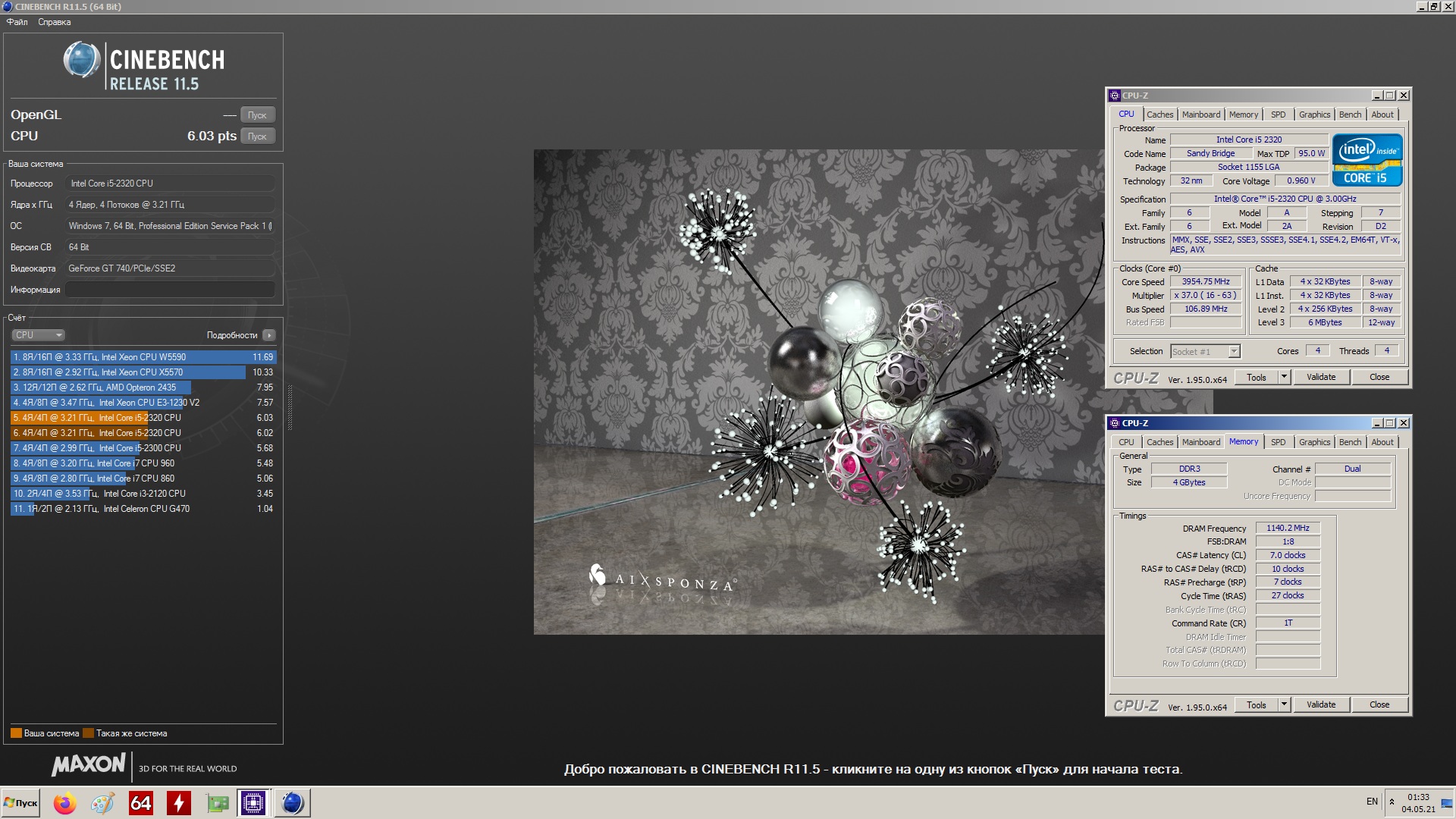Open Caches tab in upper CPU-Z window
Image resolution: width=1456 pixels, height=819 pixels.
coord(1159,115)
